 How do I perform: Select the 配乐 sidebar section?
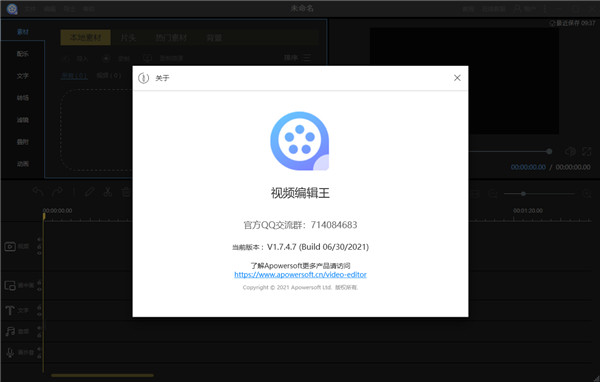(23, 54)
